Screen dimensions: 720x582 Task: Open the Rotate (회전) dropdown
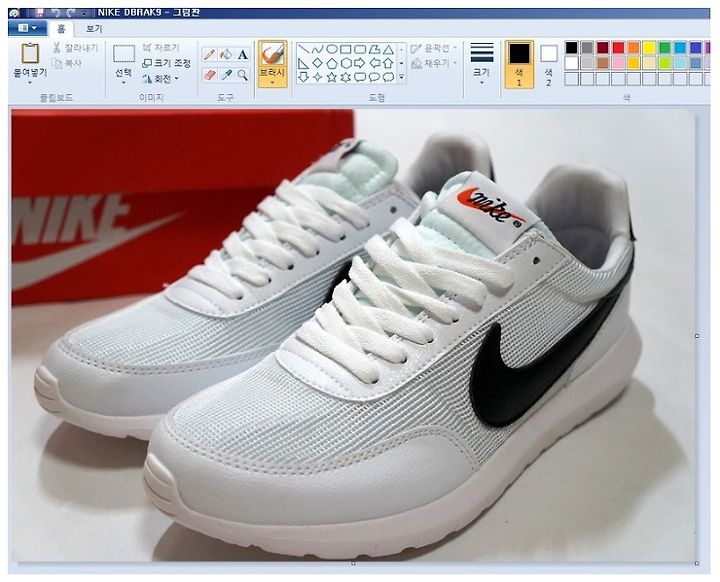(160, 79)
